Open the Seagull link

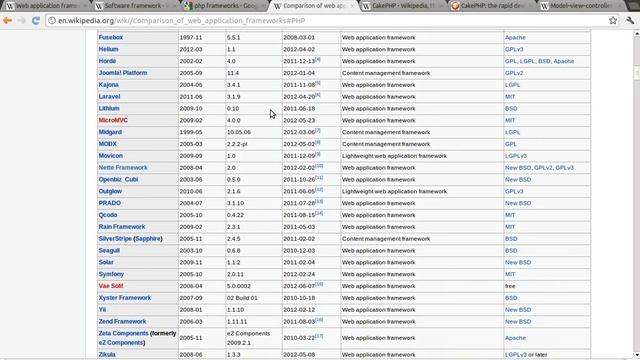(x=109, y=250)
